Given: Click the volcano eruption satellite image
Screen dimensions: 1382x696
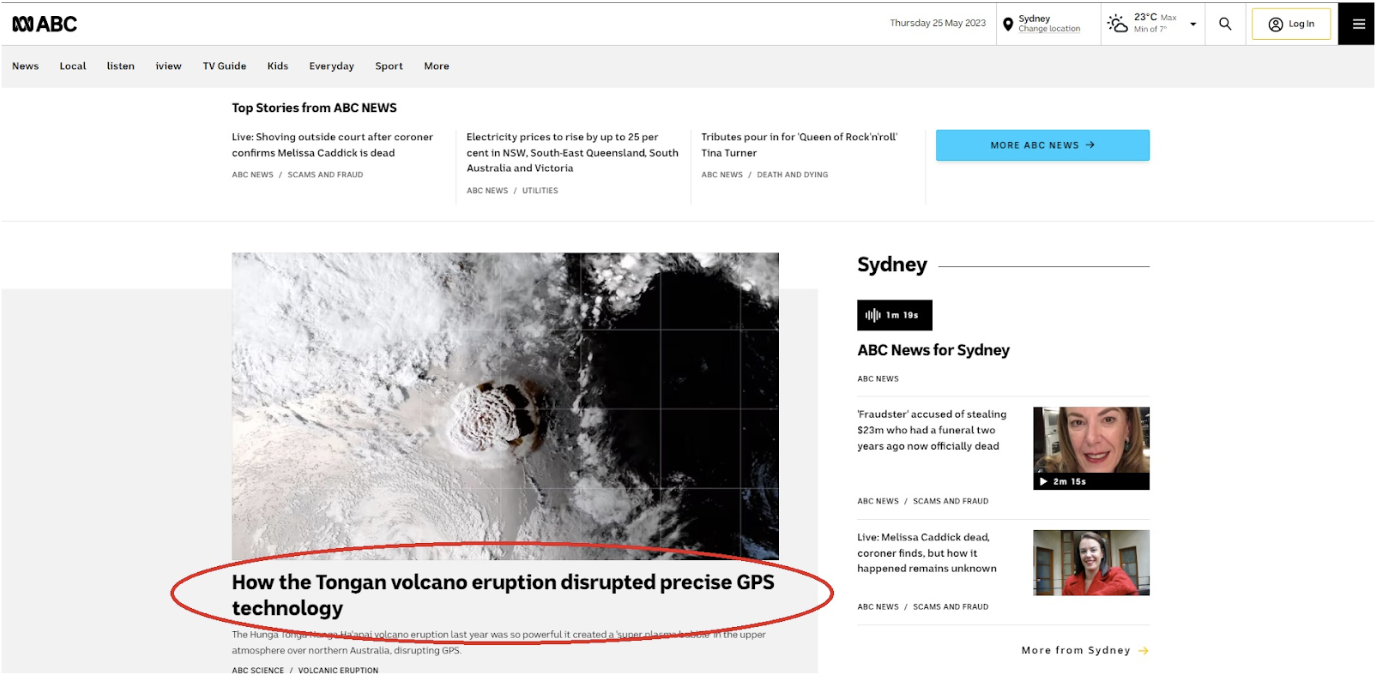Looking at the screenshot, I should 505,405.
